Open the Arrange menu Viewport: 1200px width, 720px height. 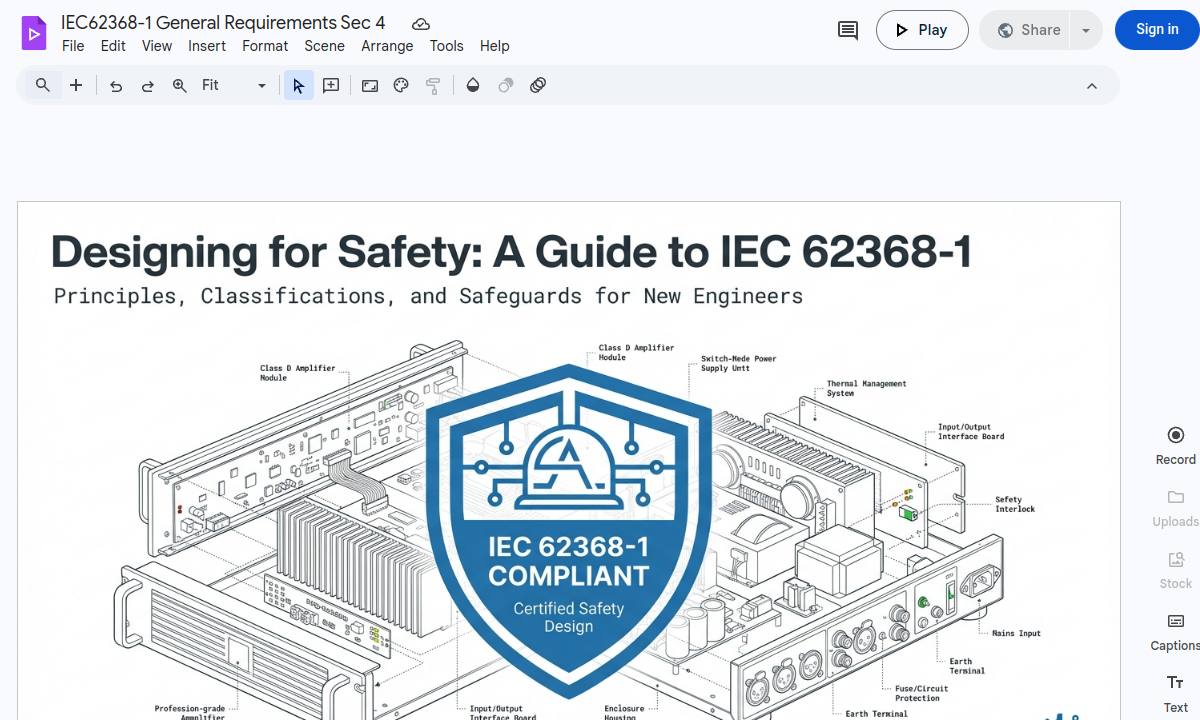click(x=387, y=46)
